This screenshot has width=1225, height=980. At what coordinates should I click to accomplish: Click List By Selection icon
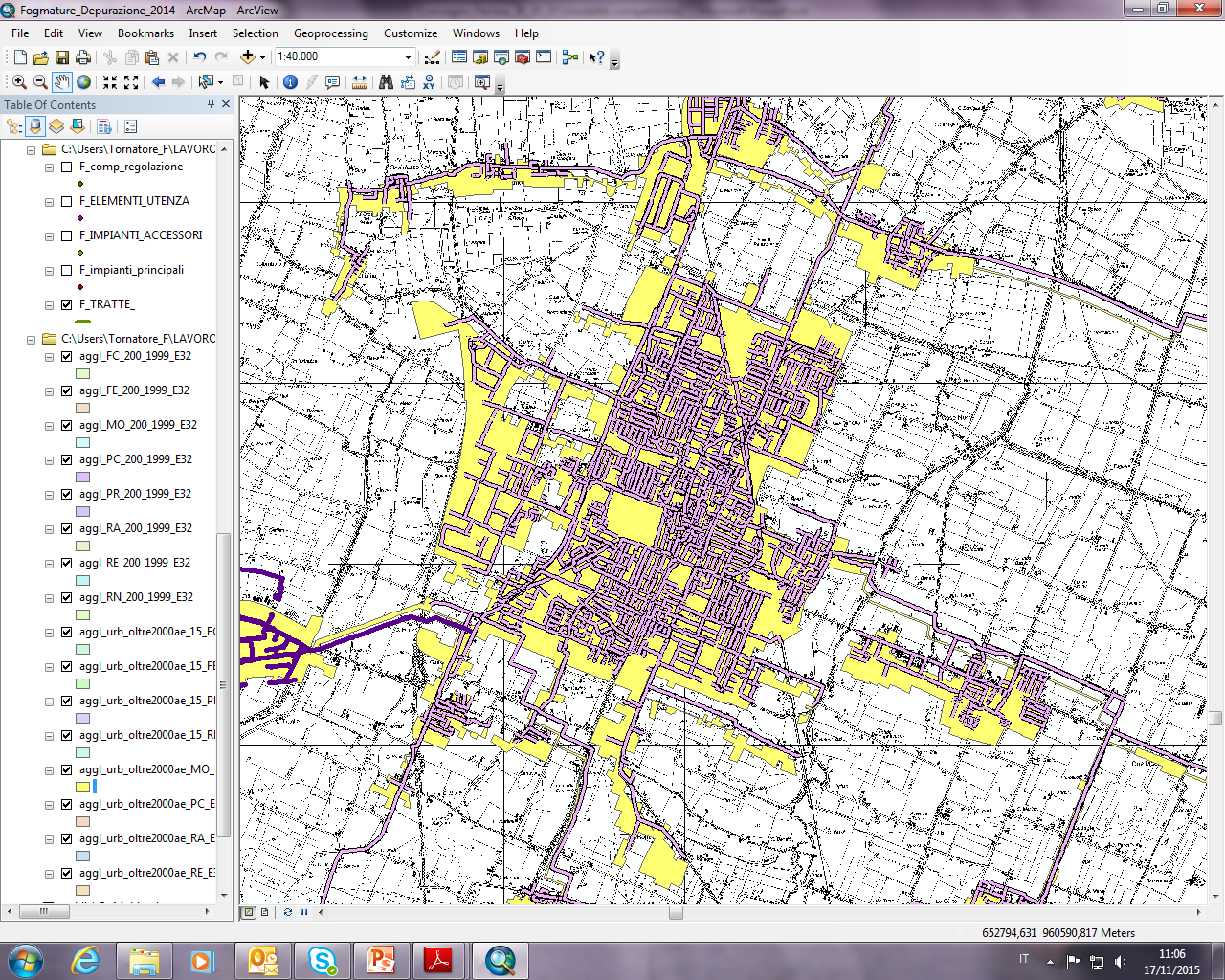click(78, 126)
